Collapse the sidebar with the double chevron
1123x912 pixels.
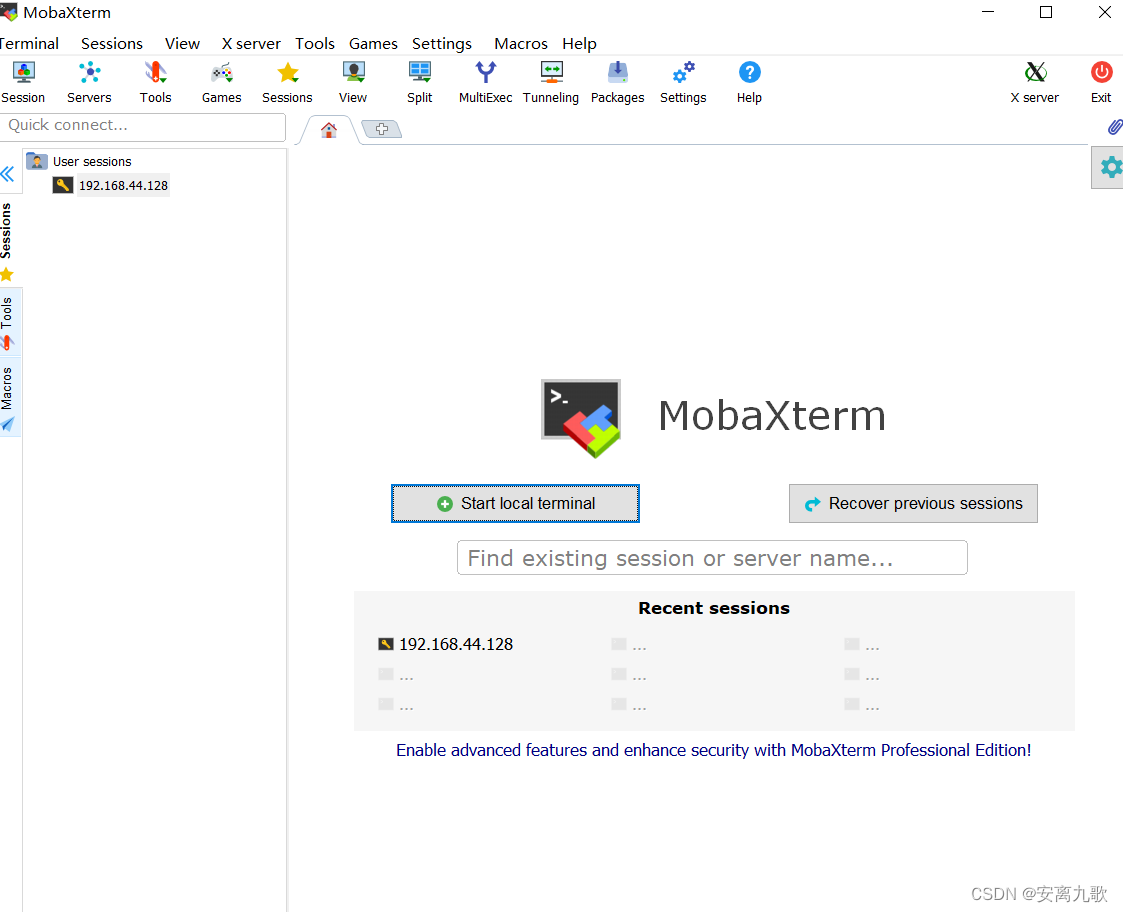pyautogui.click(x=8, y=173)
